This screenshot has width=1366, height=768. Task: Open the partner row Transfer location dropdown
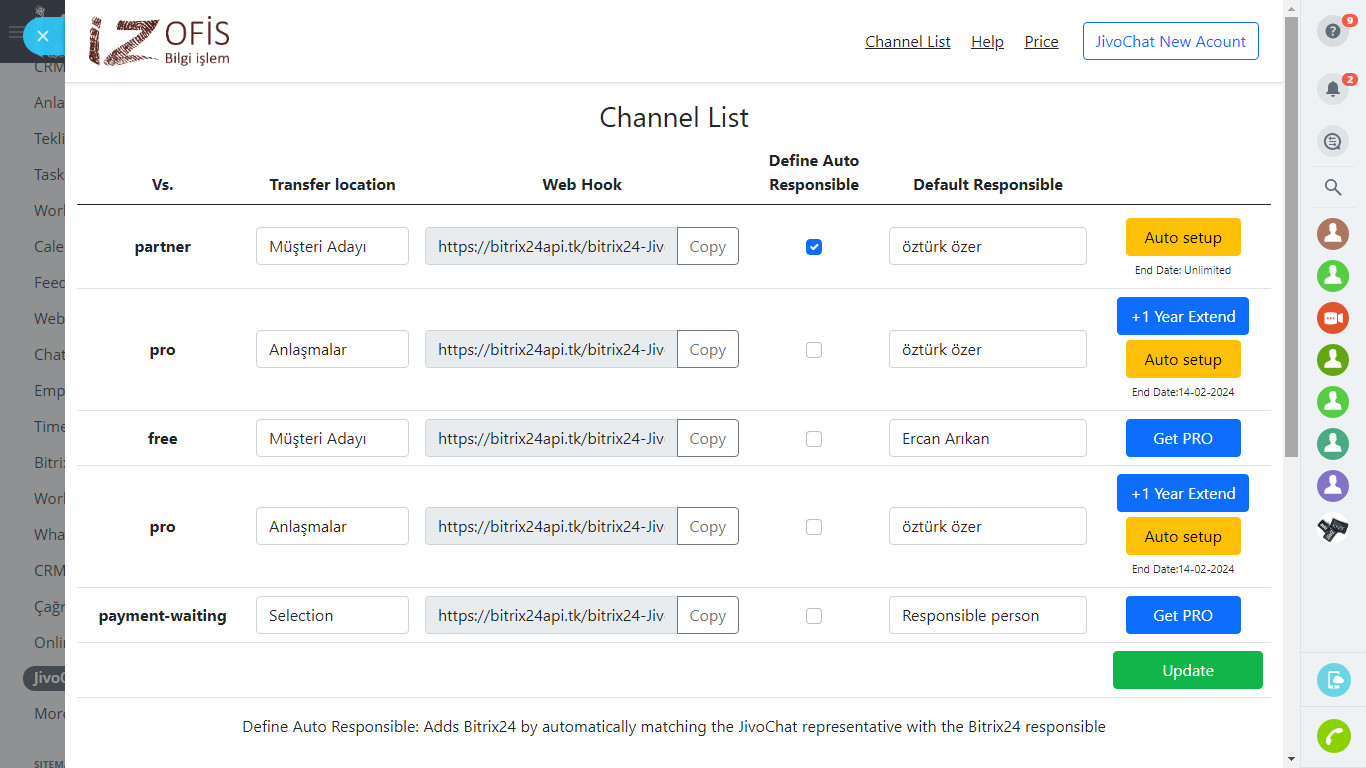332,247
